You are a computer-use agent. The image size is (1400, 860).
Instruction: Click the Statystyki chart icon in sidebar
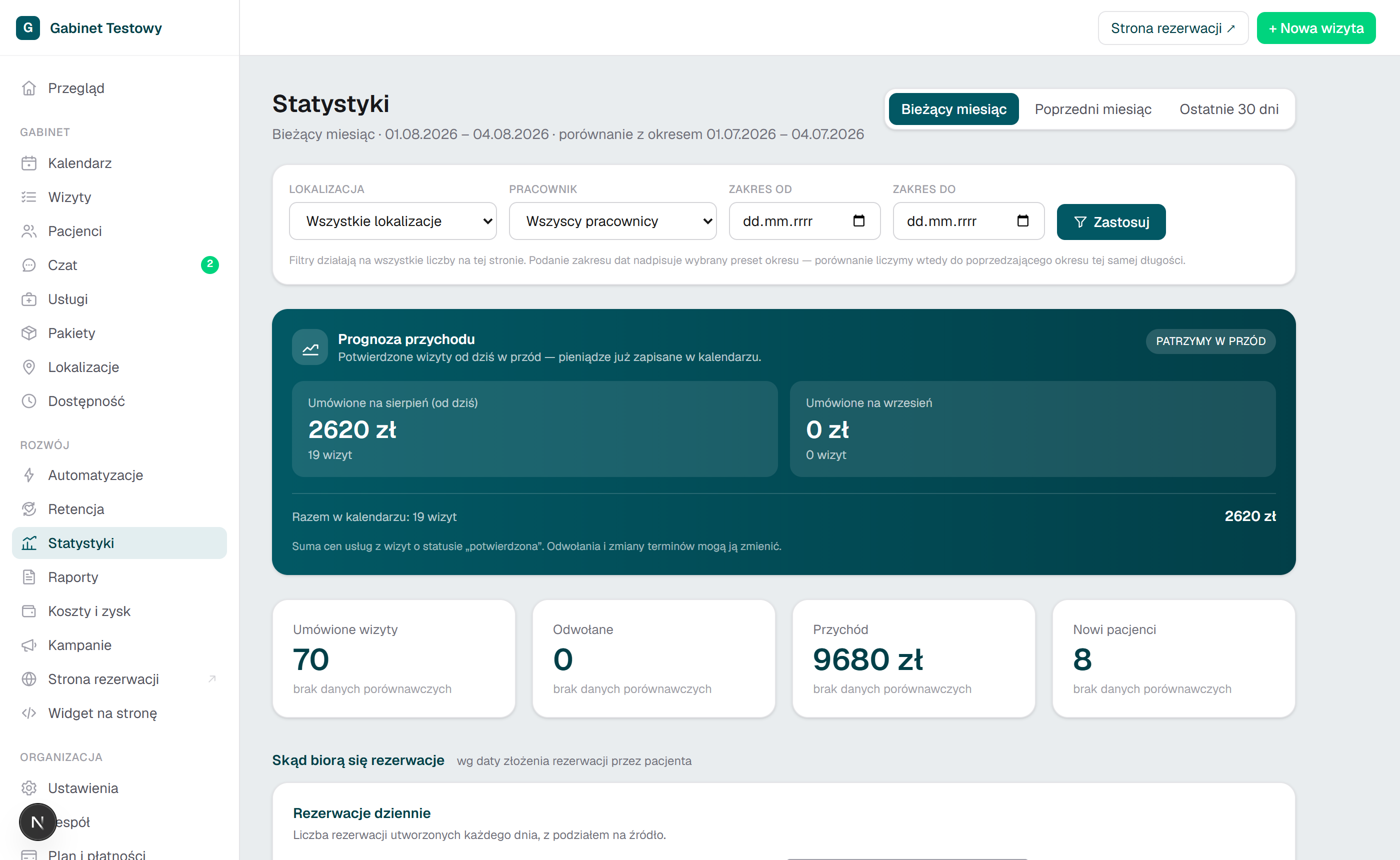(x=29, y=543)
